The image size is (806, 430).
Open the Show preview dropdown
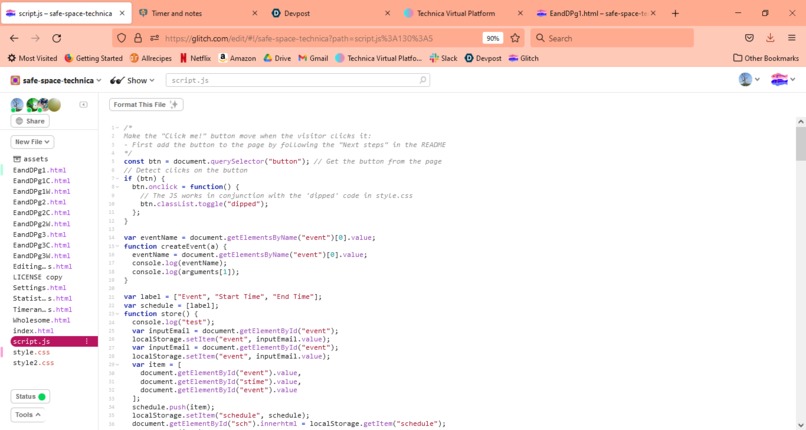[133, 80]
